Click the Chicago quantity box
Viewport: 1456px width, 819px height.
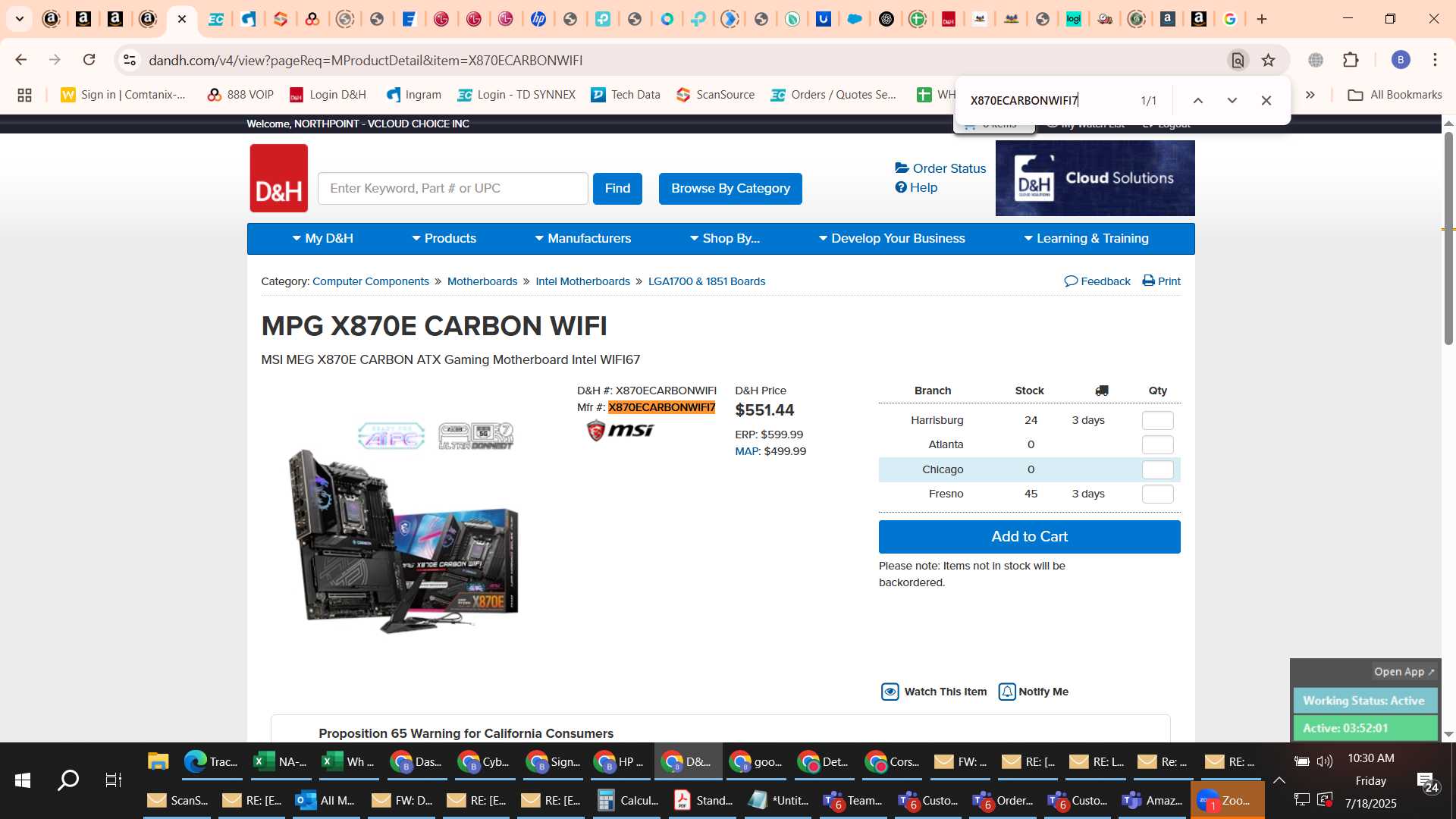(1157, 470)
